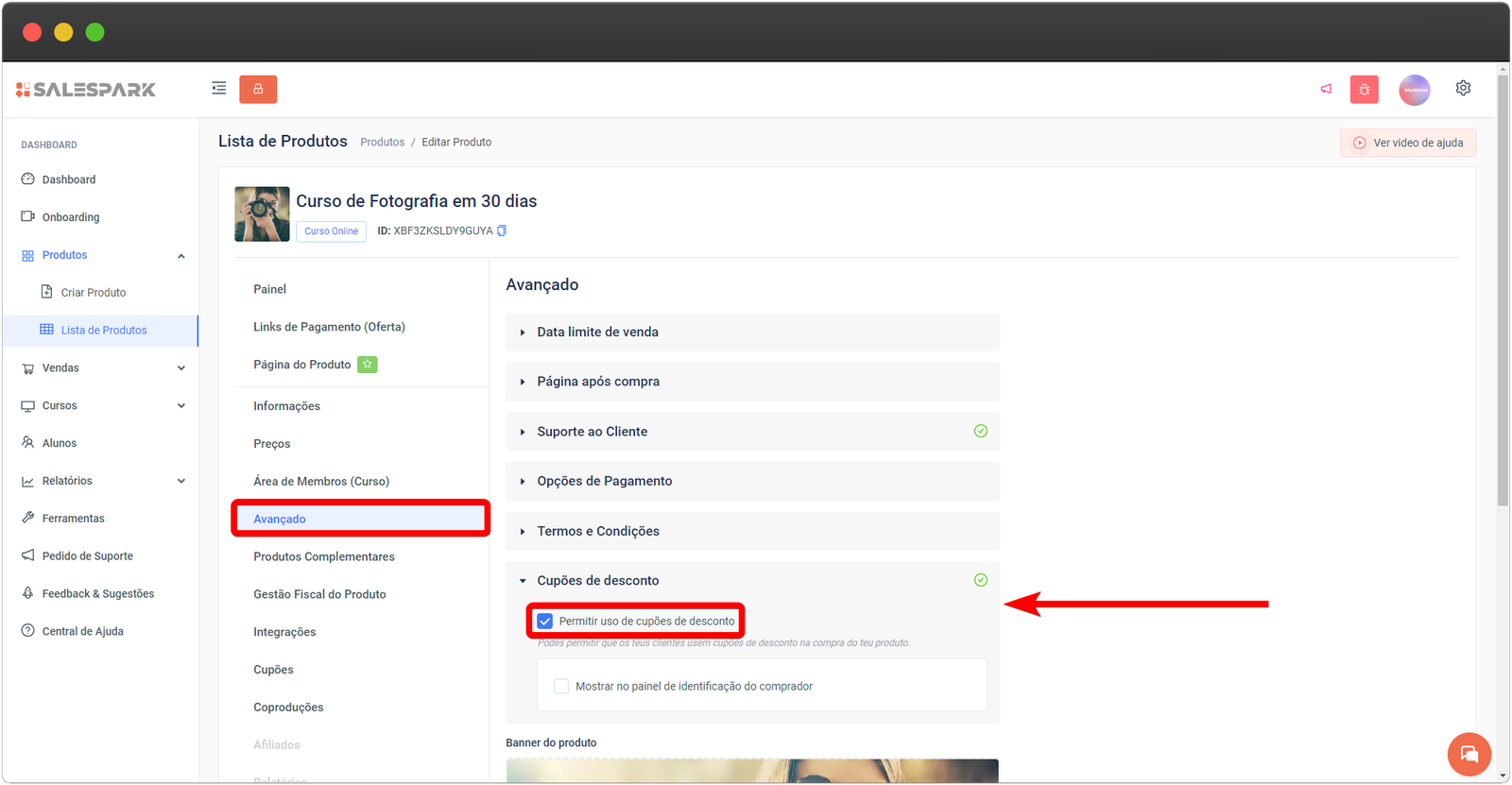Select Produtos Complementares in product menu
The height and width of the screenshot is (785, 1512).
tap(324, 557)
